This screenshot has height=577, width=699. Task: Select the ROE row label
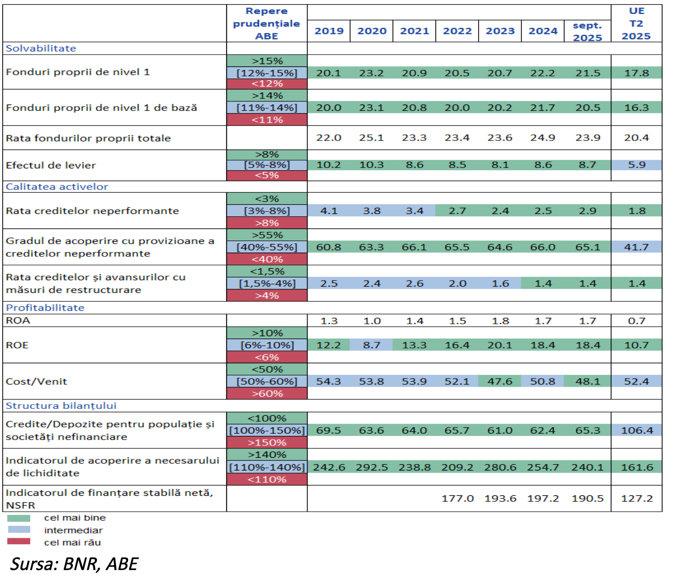pyautogui.click(x=18, y=344)
